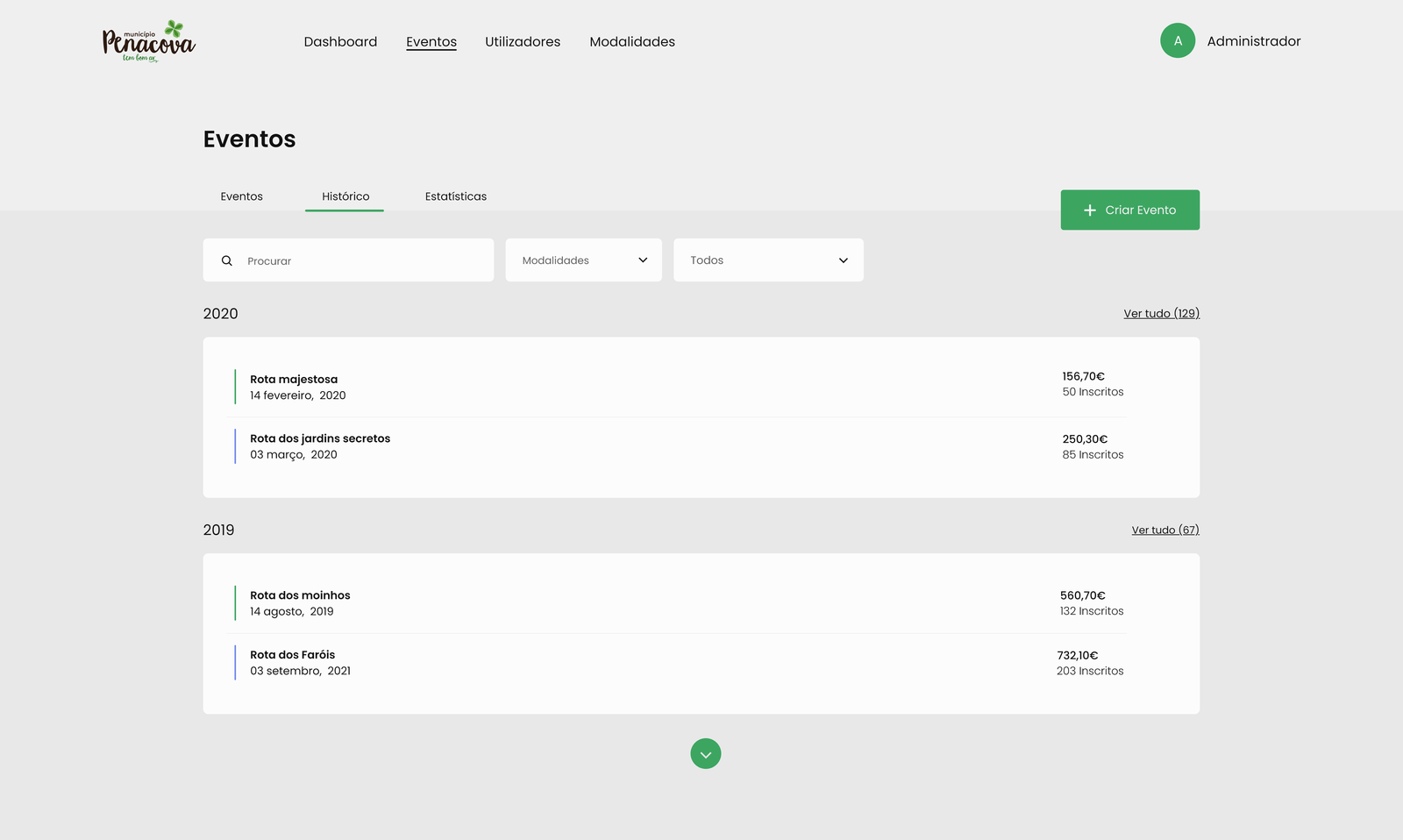Click Ver tudo (129) link for 2020

(1161, 314)
